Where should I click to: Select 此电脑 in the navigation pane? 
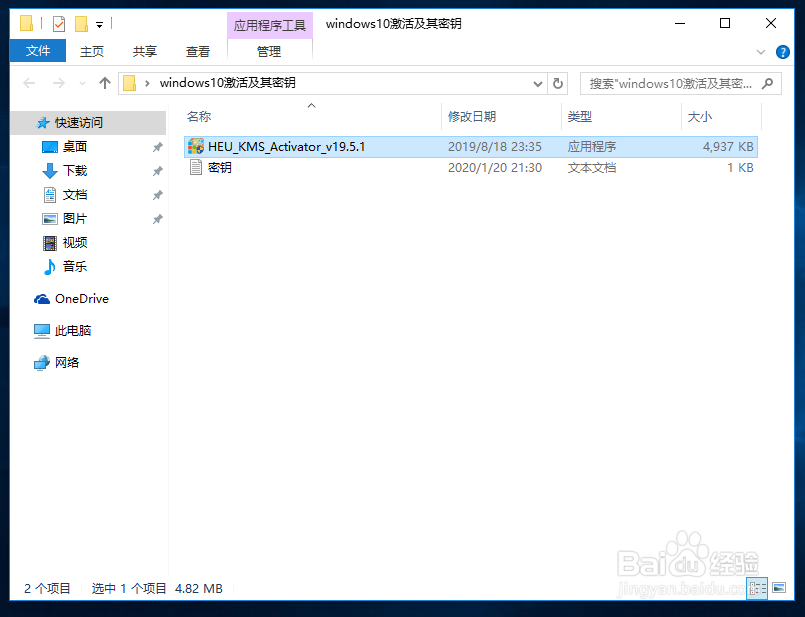click(x=73, y=331)
